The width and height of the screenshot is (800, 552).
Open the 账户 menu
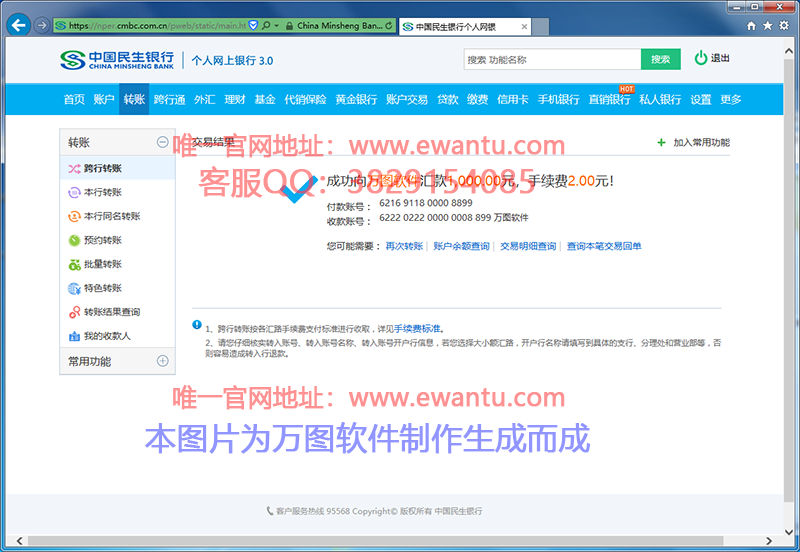click(104, 99)
